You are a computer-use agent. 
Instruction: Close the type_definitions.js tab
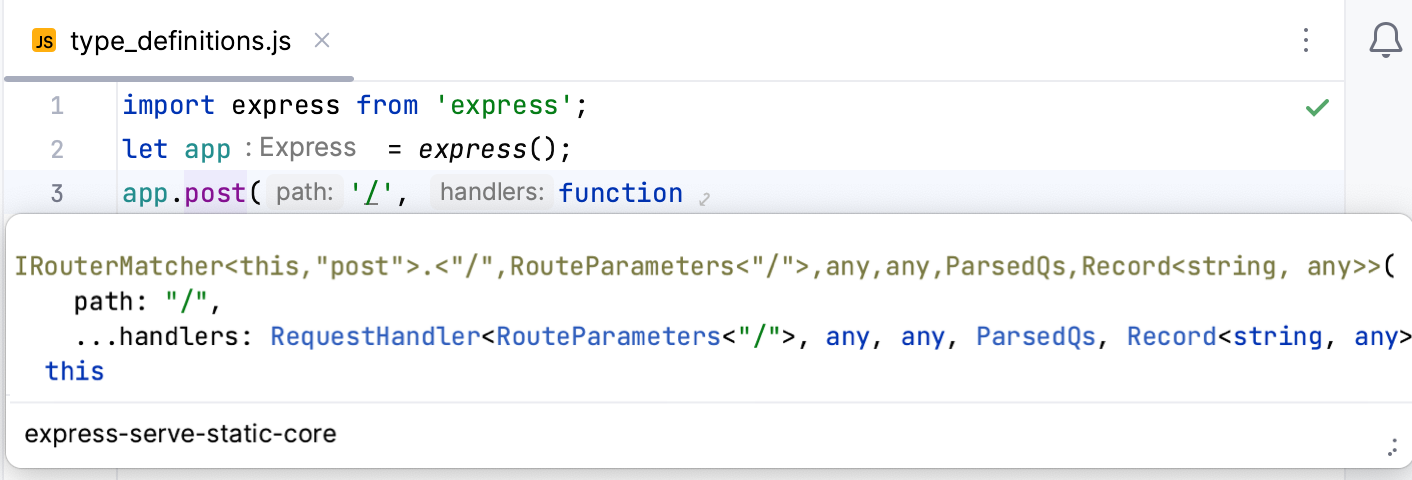(x=322, y=41)
